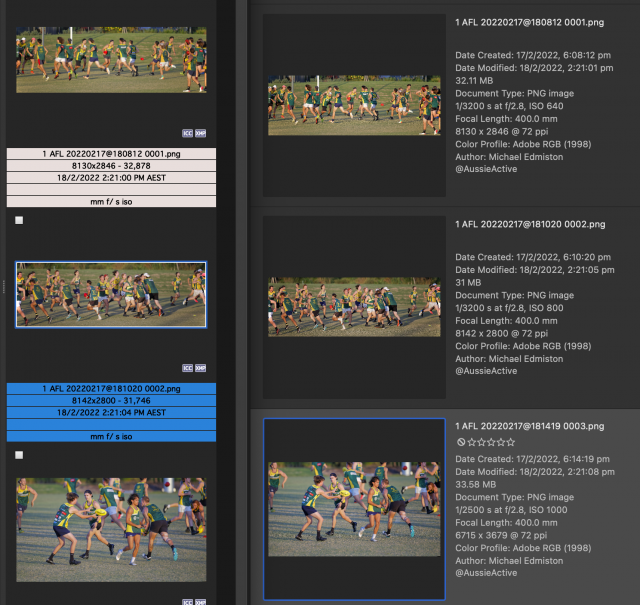This screenshot has height=605, width=640.
Task: Click 'Date Modified: 18/2/2022, 2:21:01 pm'
Action: point(534,68)
